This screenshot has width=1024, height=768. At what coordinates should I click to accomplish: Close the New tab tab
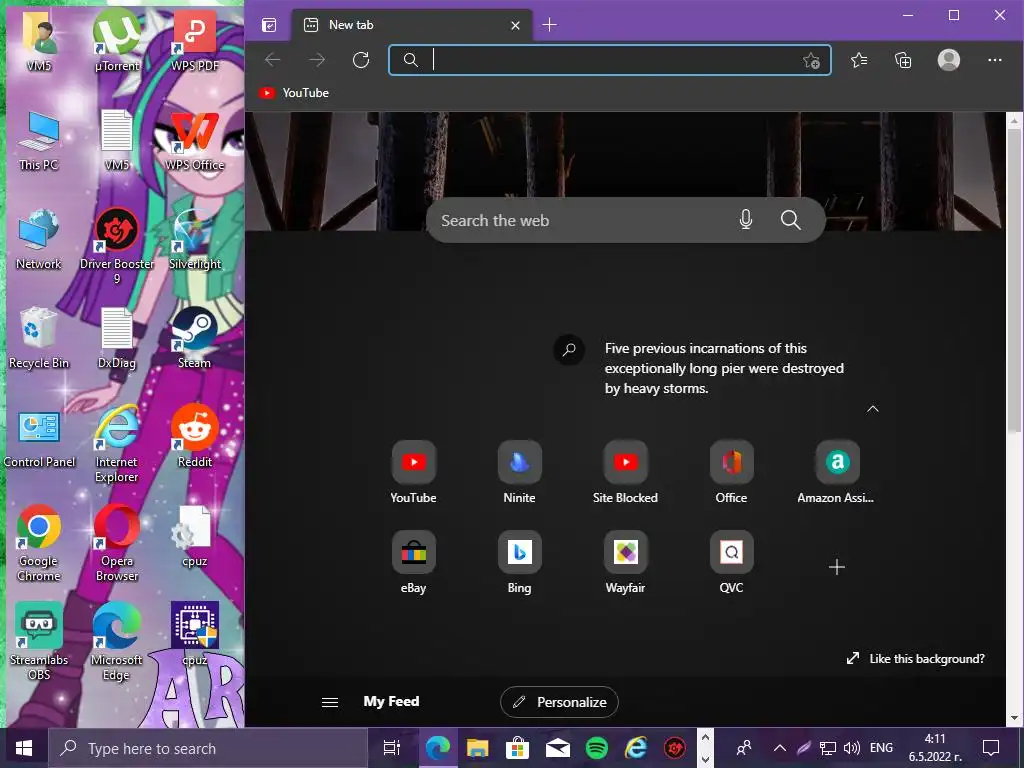pos(515,25)
